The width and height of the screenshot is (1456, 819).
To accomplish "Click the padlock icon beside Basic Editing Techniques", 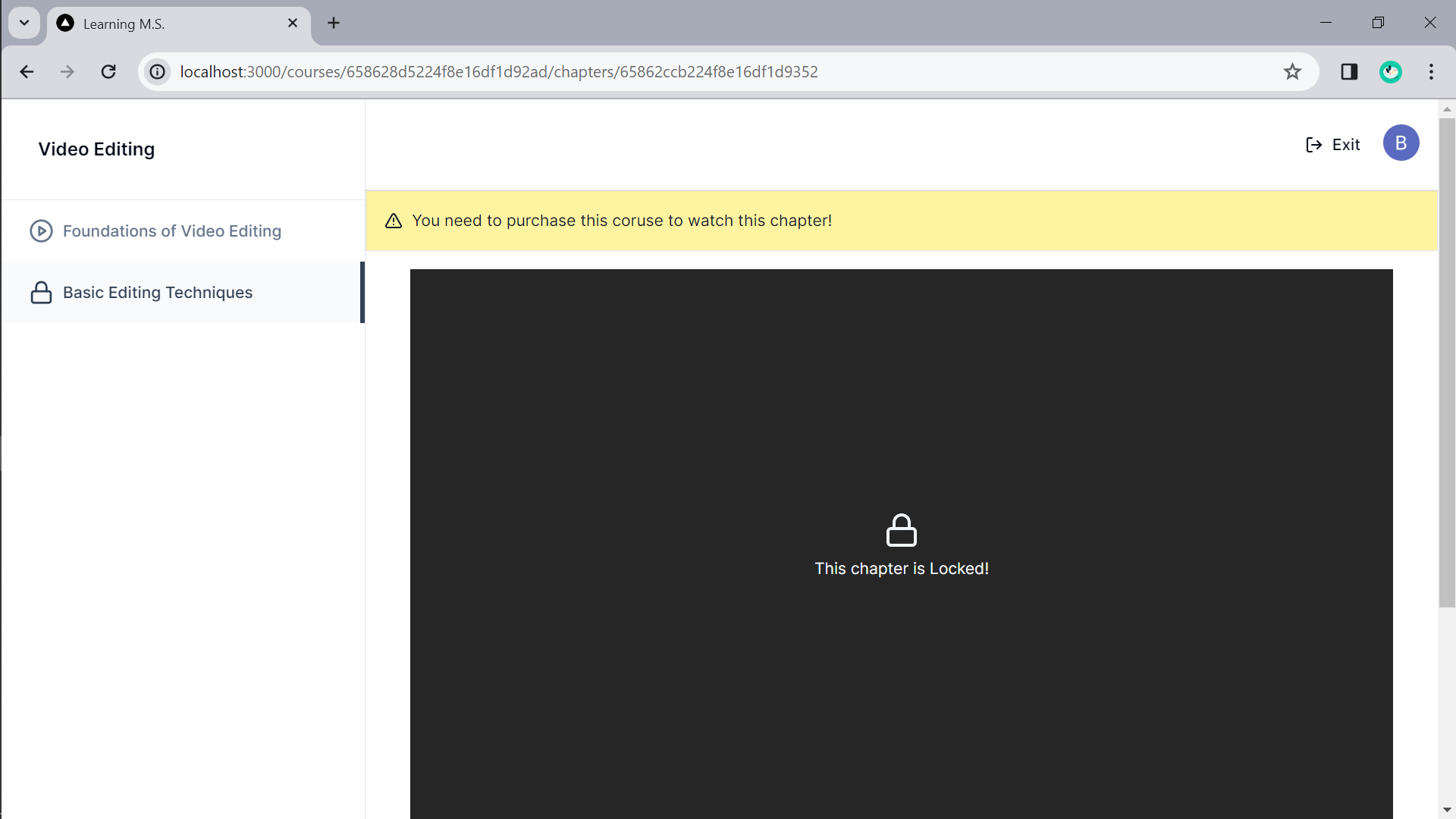I will [x=41, y=293].
